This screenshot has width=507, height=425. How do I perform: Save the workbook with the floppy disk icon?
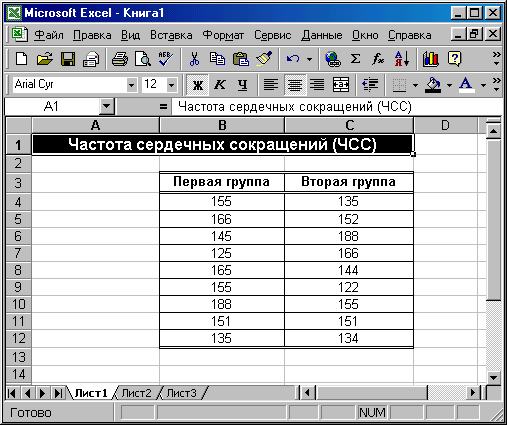click(68, 59)
